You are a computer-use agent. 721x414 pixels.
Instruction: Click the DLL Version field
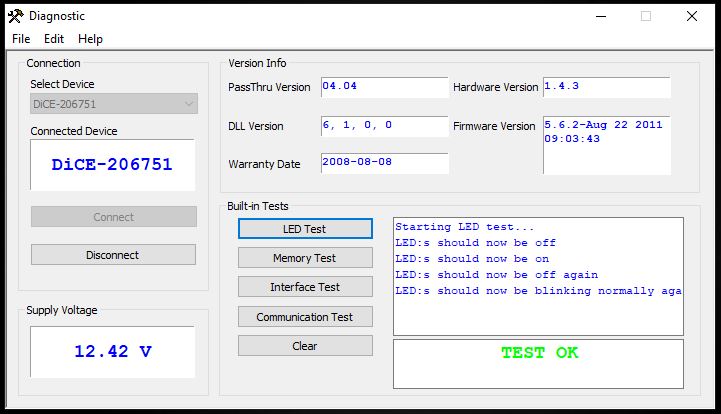point(384,126)
